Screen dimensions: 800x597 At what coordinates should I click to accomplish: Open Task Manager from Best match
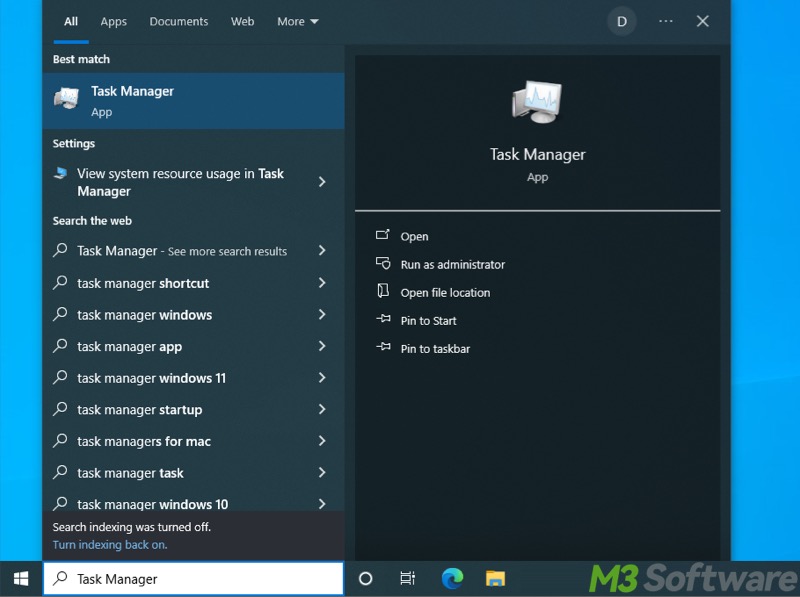point(131,100)
